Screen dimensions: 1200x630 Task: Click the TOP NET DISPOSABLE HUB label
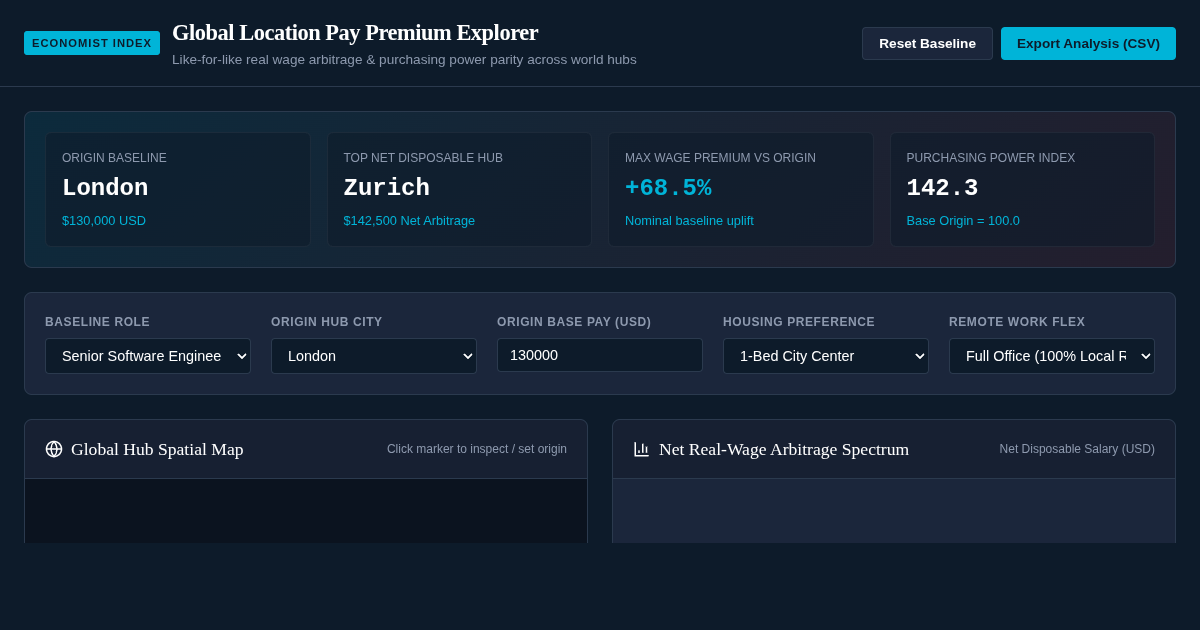click(423, 158)
